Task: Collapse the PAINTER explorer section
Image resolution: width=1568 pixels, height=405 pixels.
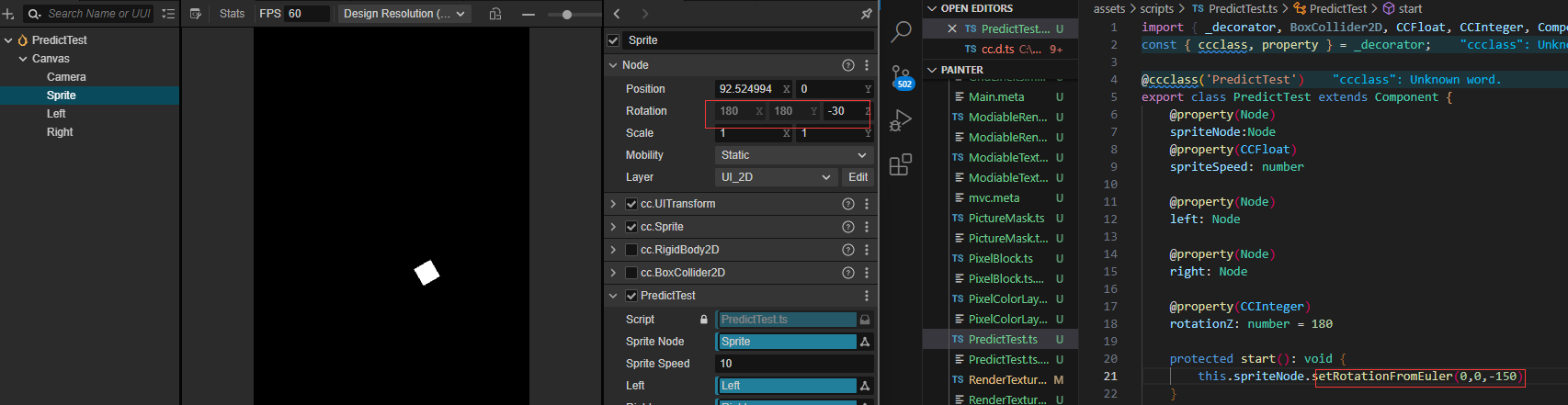Action: click(932, 70)
